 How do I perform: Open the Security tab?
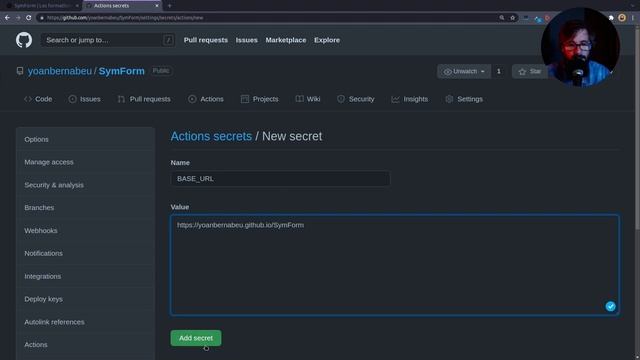click(356, 99)
